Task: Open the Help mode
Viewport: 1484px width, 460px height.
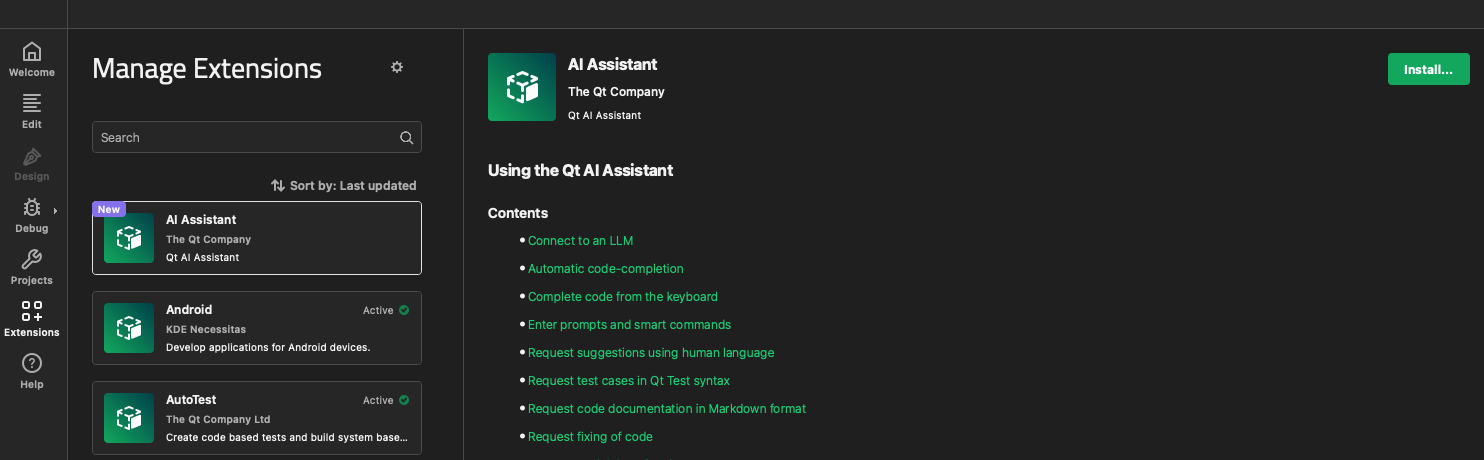Action: coord(32,370)
